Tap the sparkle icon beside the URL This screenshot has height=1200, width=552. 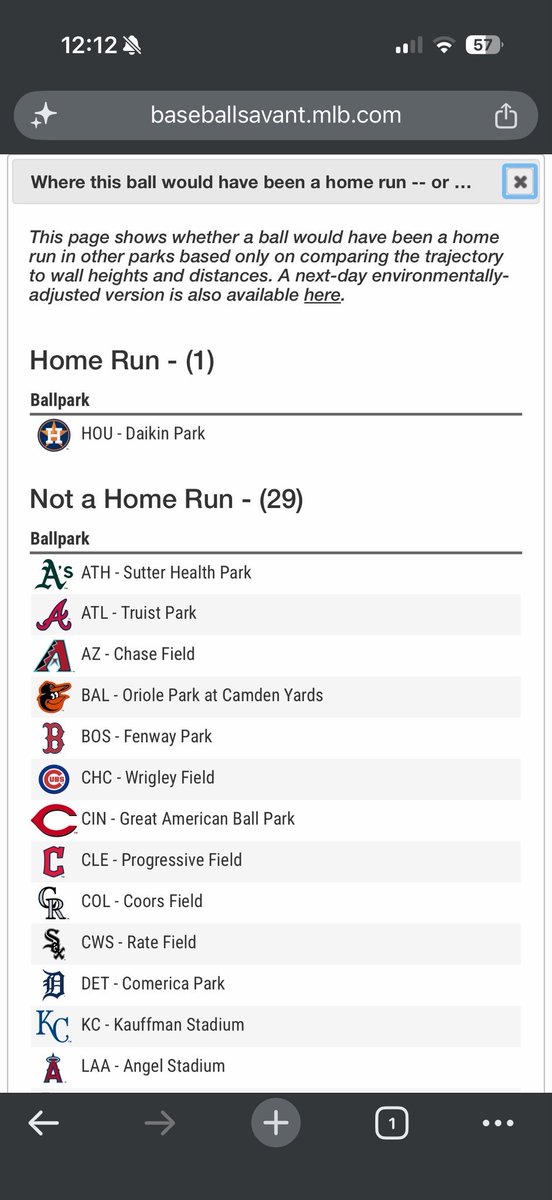coord(43,116)
